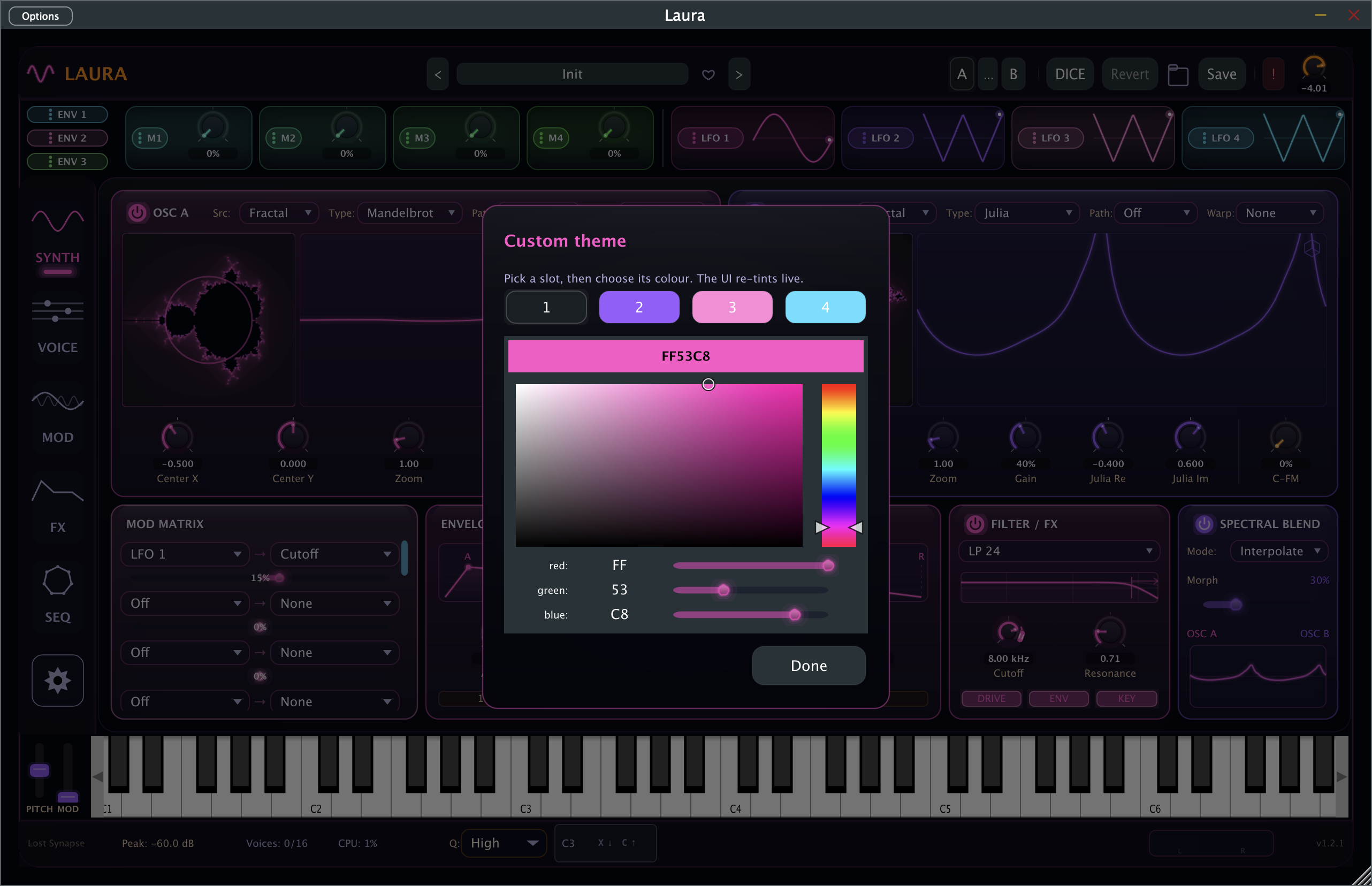Go to next preset arrow
Viewport: 1372px width, 886px height.
[739, 74]
